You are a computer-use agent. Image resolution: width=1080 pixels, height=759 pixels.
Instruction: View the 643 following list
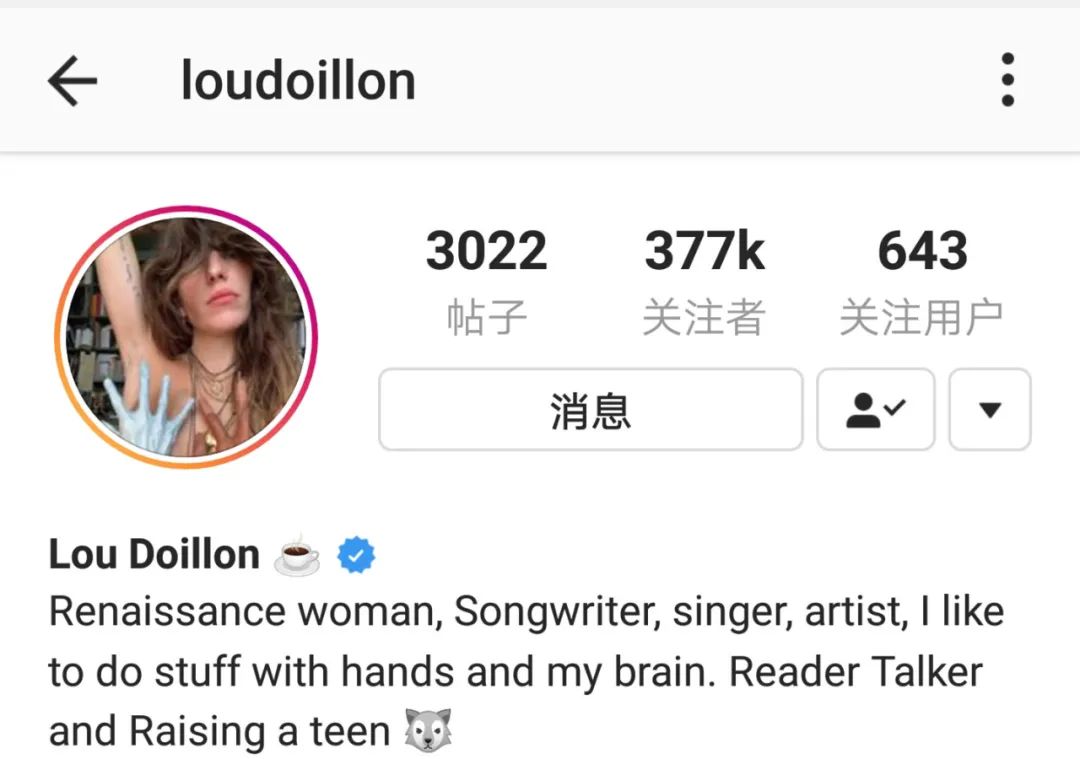(x=922, y=251)
